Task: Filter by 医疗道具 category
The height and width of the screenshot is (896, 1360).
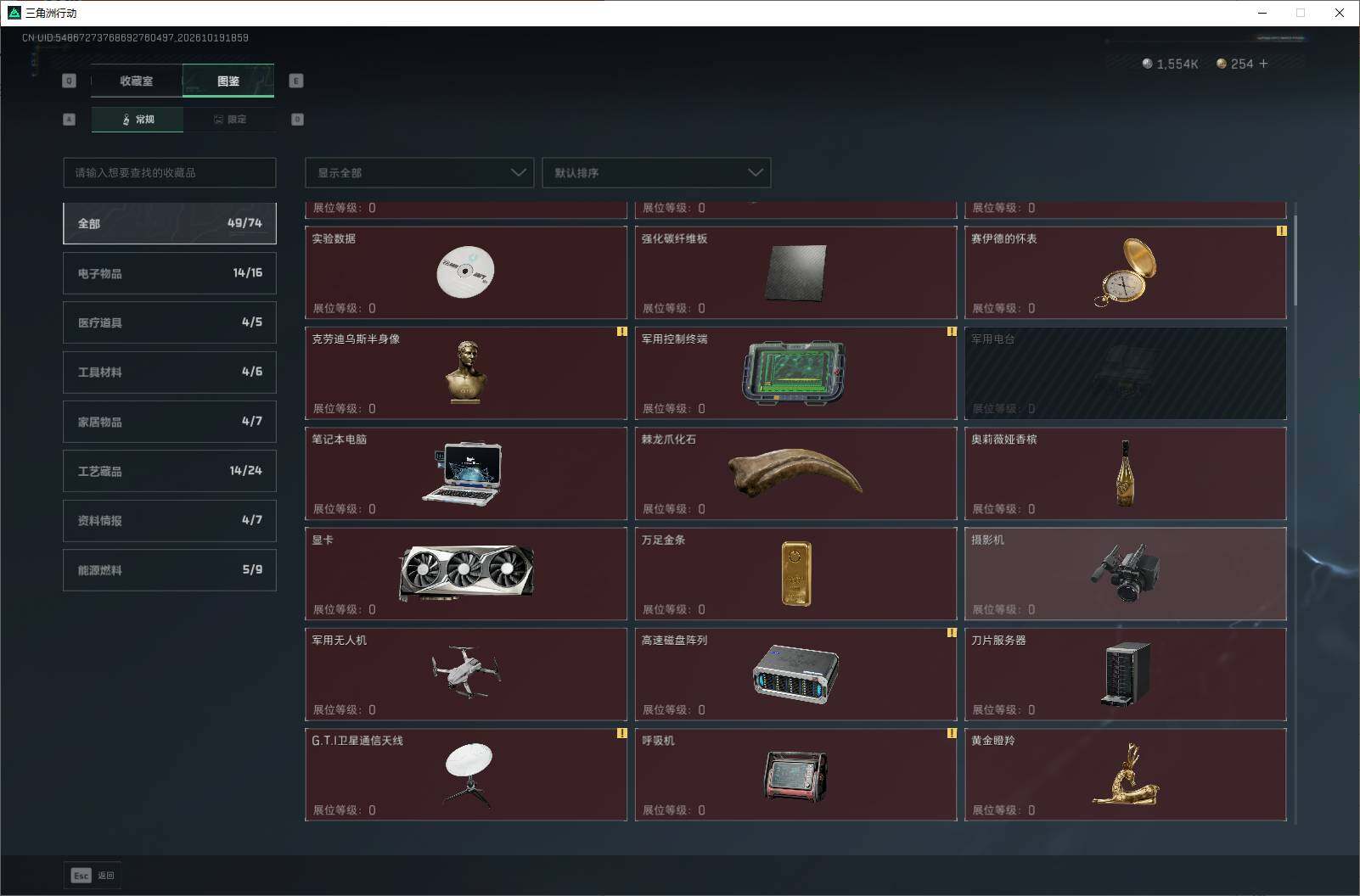Action: [x=170, y=322]
